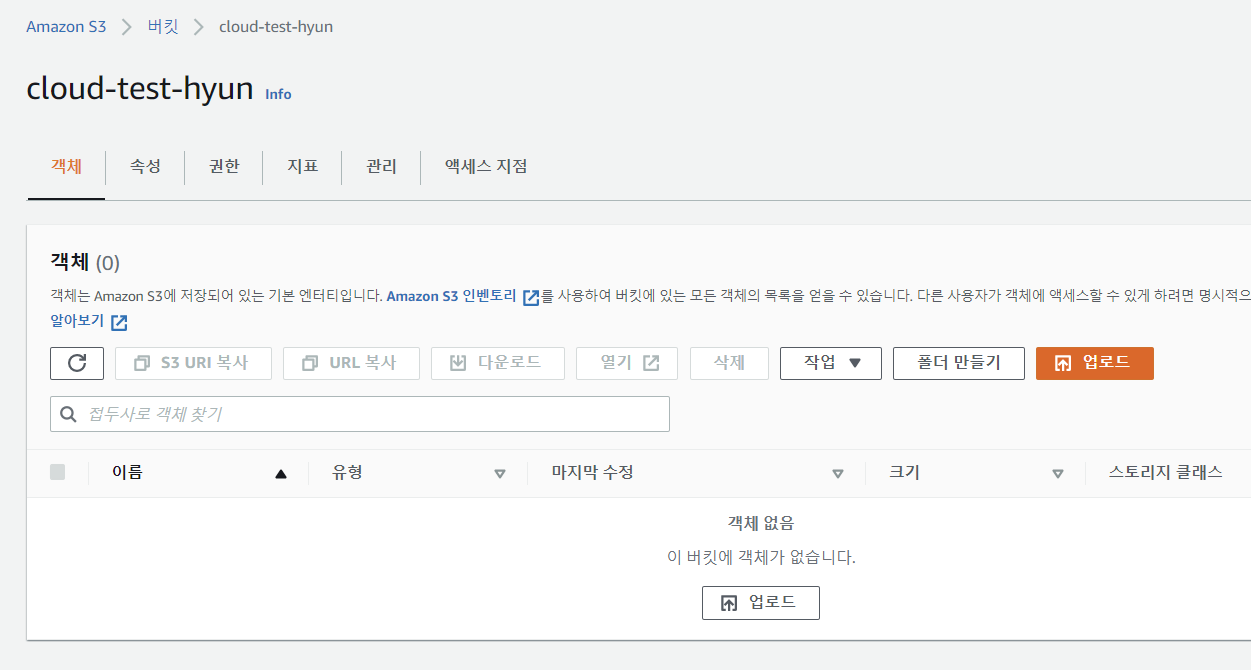Switch to the 객체 tab

click(x=66, y=166)
